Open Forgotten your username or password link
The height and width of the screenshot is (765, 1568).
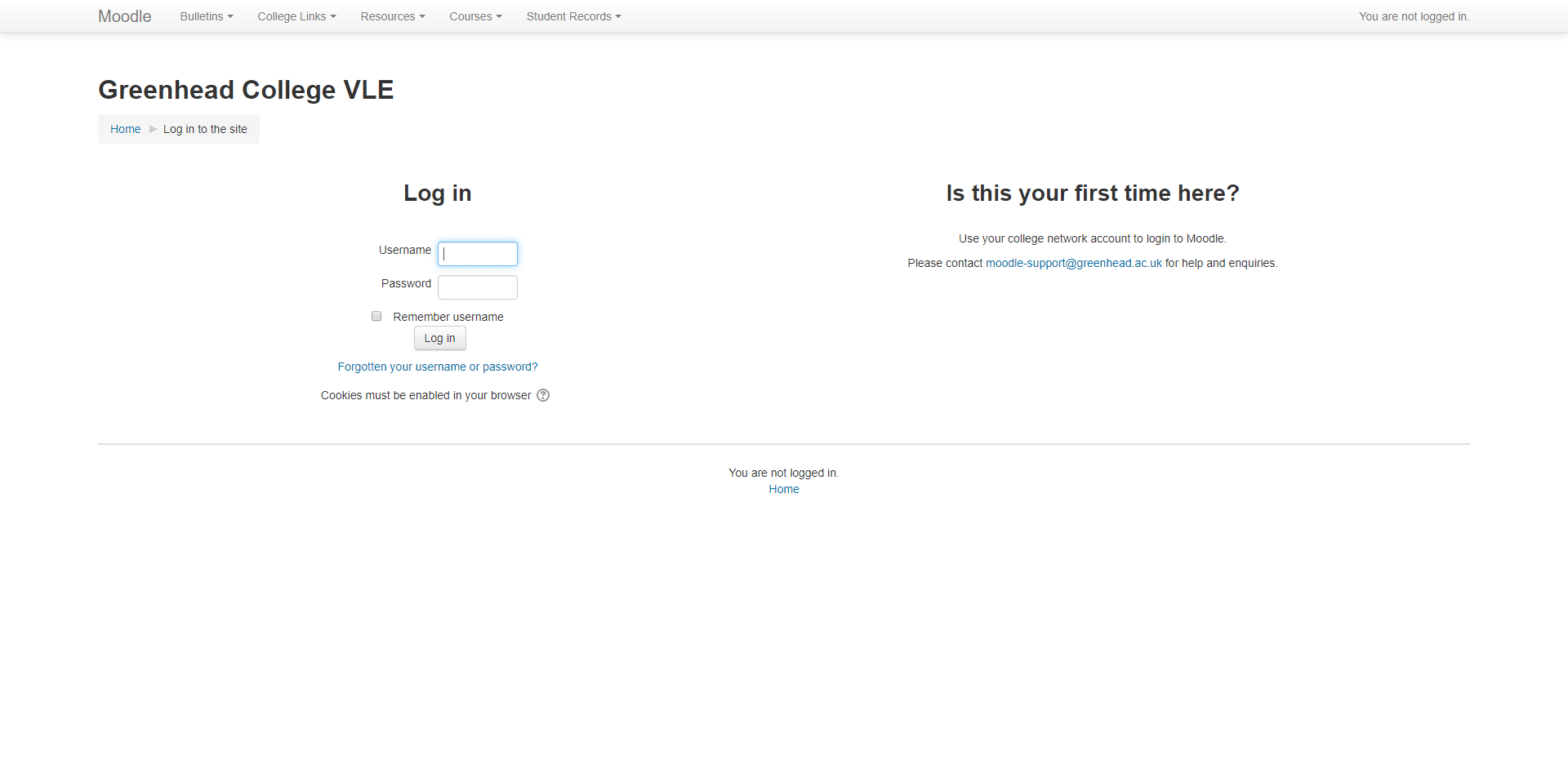tap(438, 367)
